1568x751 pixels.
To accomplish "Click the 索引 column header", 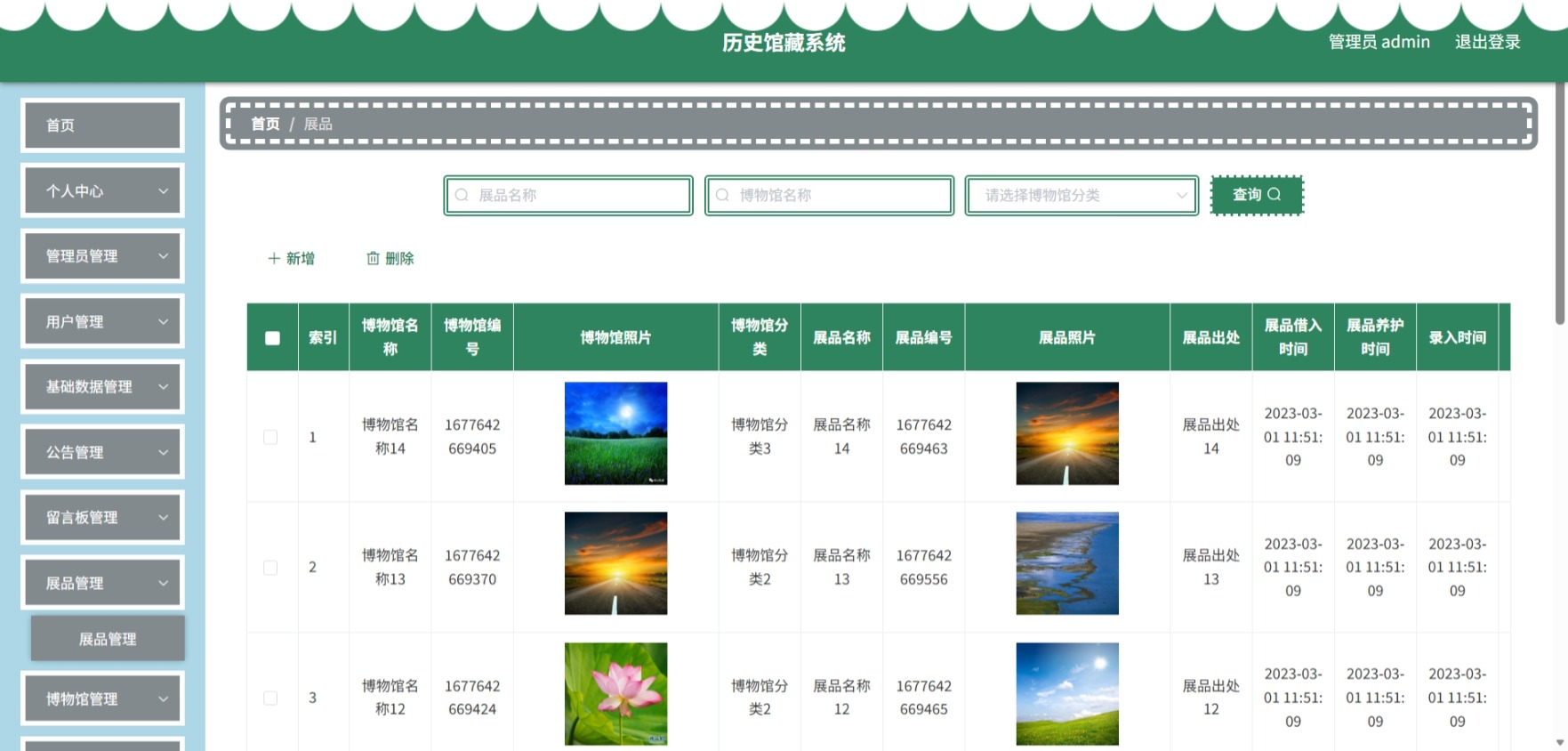I will coord(323,337).
